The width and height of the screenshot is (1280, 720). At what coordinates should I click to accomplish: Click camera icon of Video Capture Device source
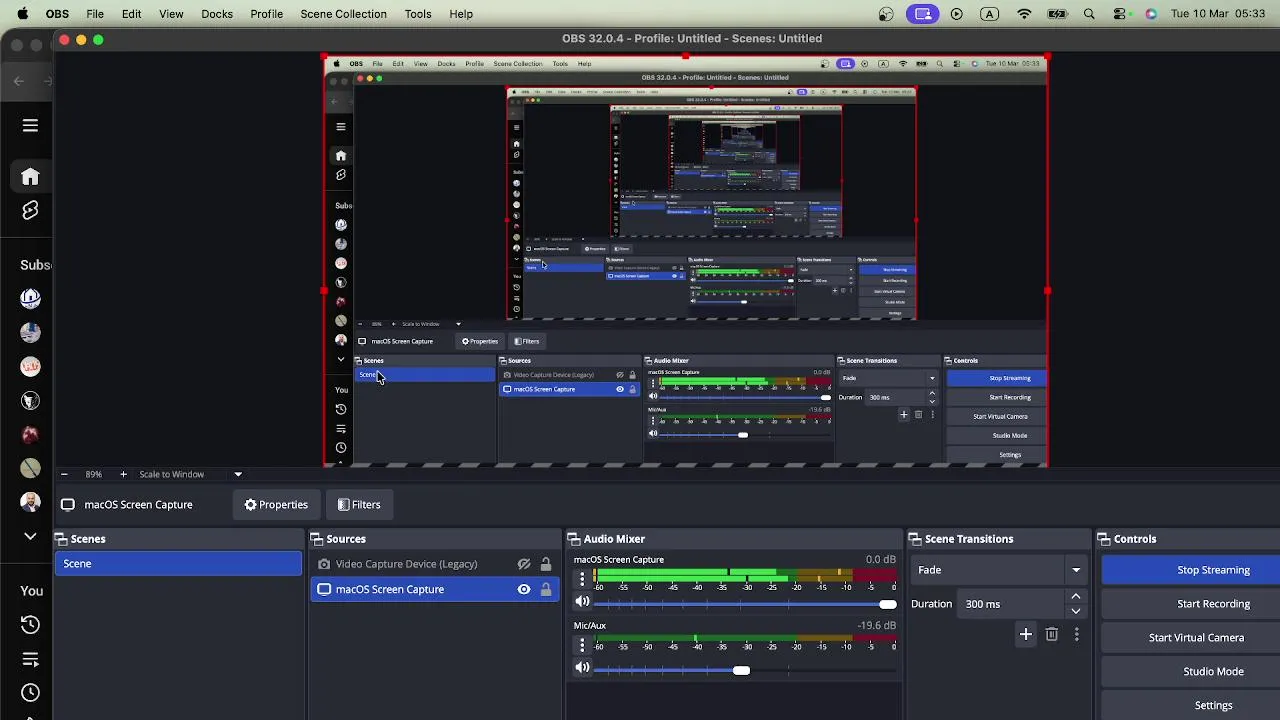click(324, 564)
